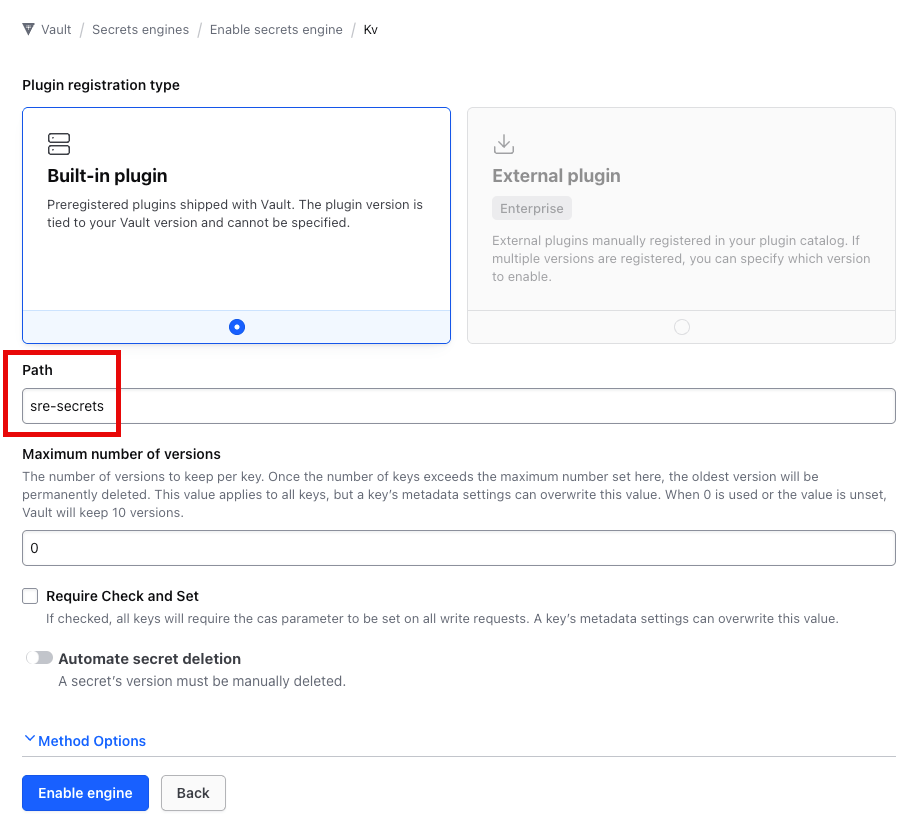Image resolution: width=924 pixels, height=815 pixels.
Task: Click the Back button
Action: [193, 793]
